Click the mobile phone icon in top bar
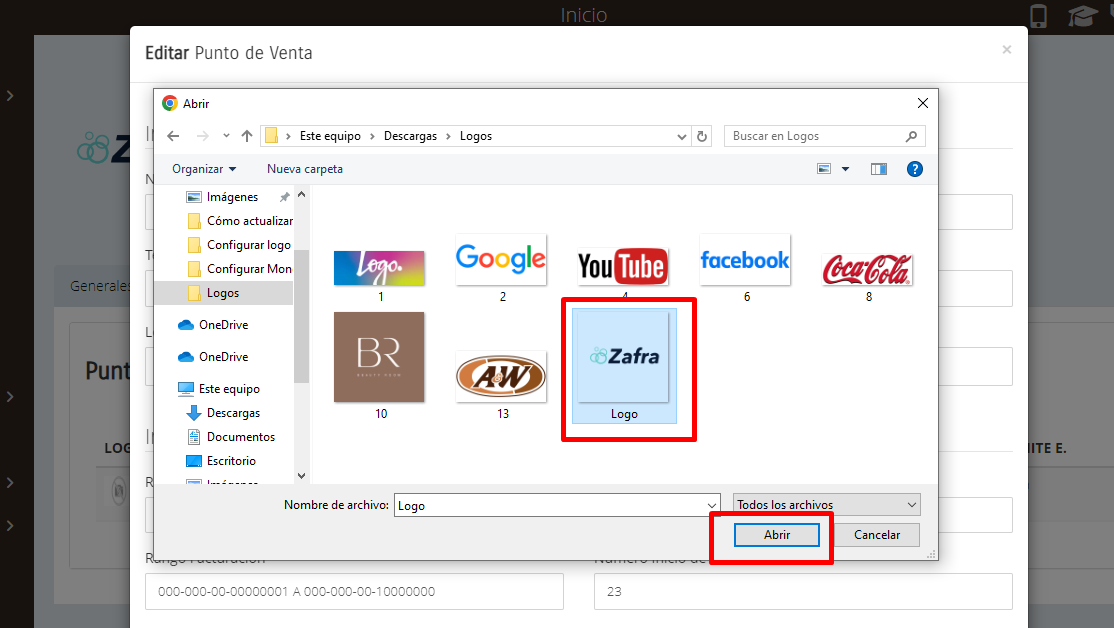1114x628 pixels. point(1038,15)
